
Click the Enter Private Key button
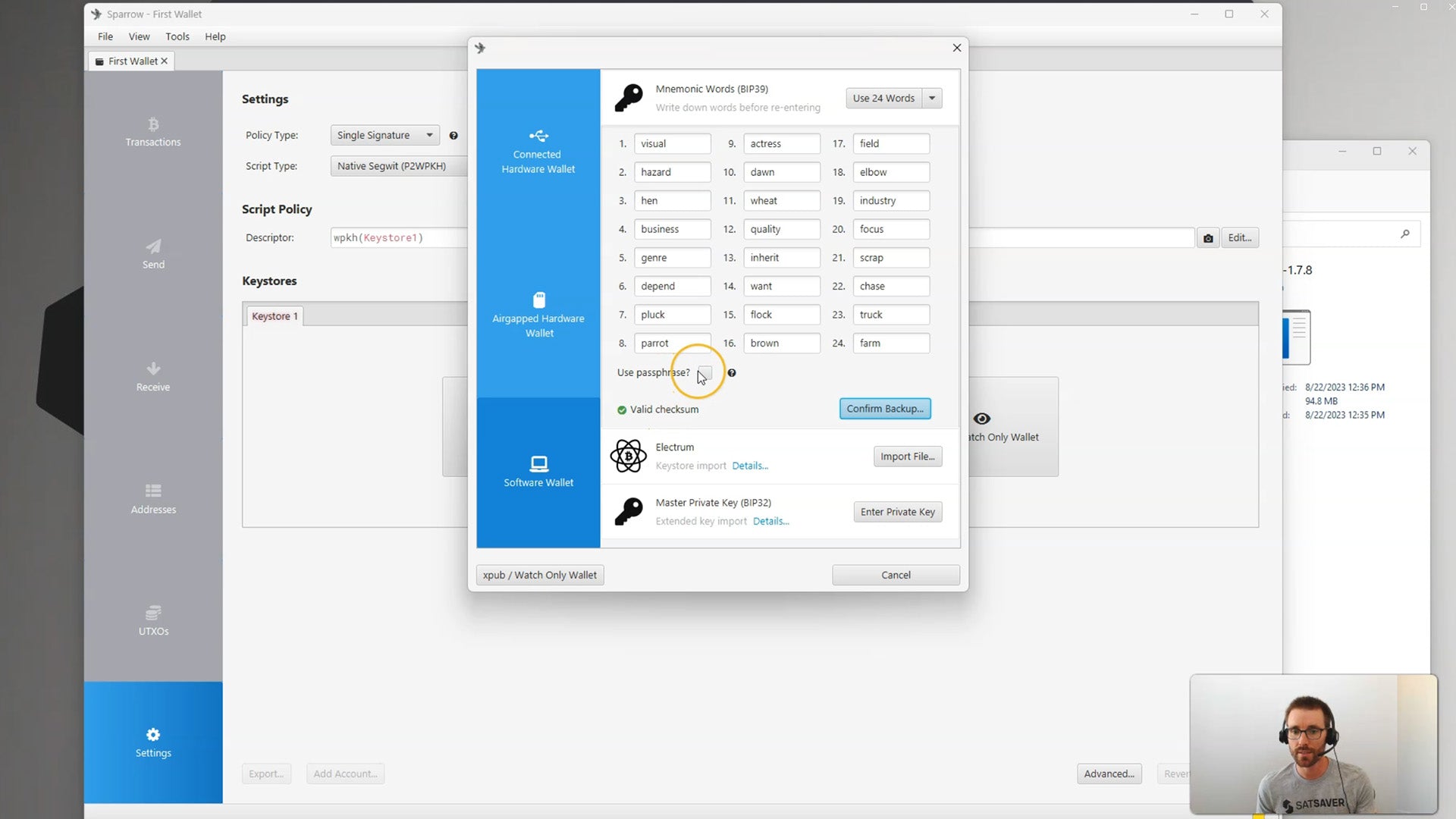tap(897, 512)
